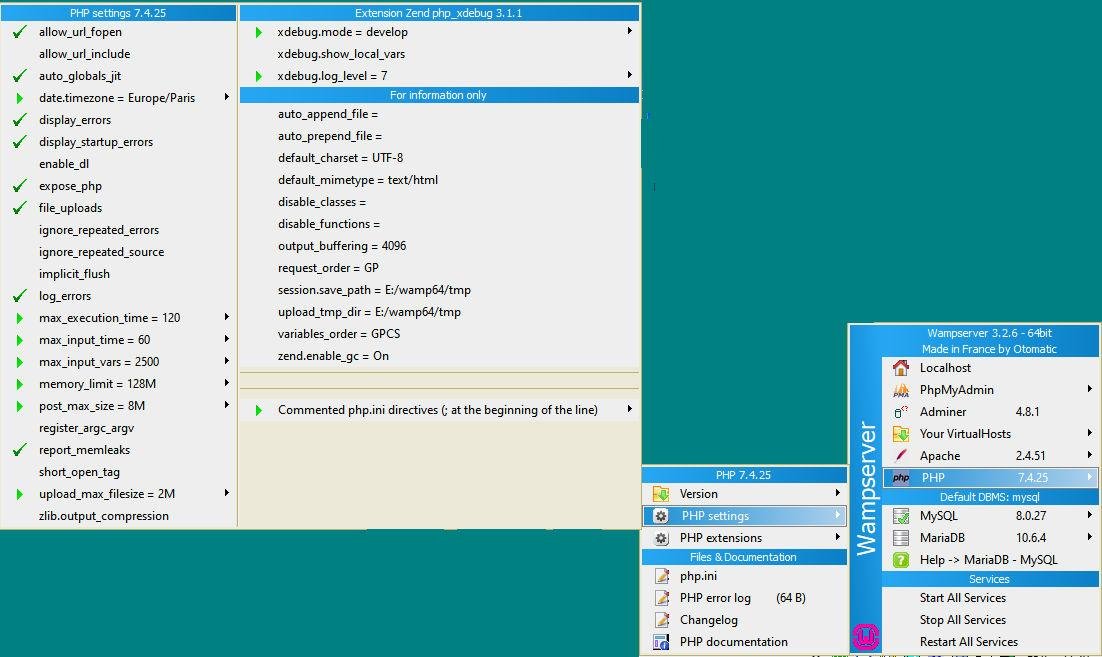This screenshot has width=1102, height=657.
Task: Expand the Your VirtualHosts submenu arrow
Action: click(x=1089, y=433)
